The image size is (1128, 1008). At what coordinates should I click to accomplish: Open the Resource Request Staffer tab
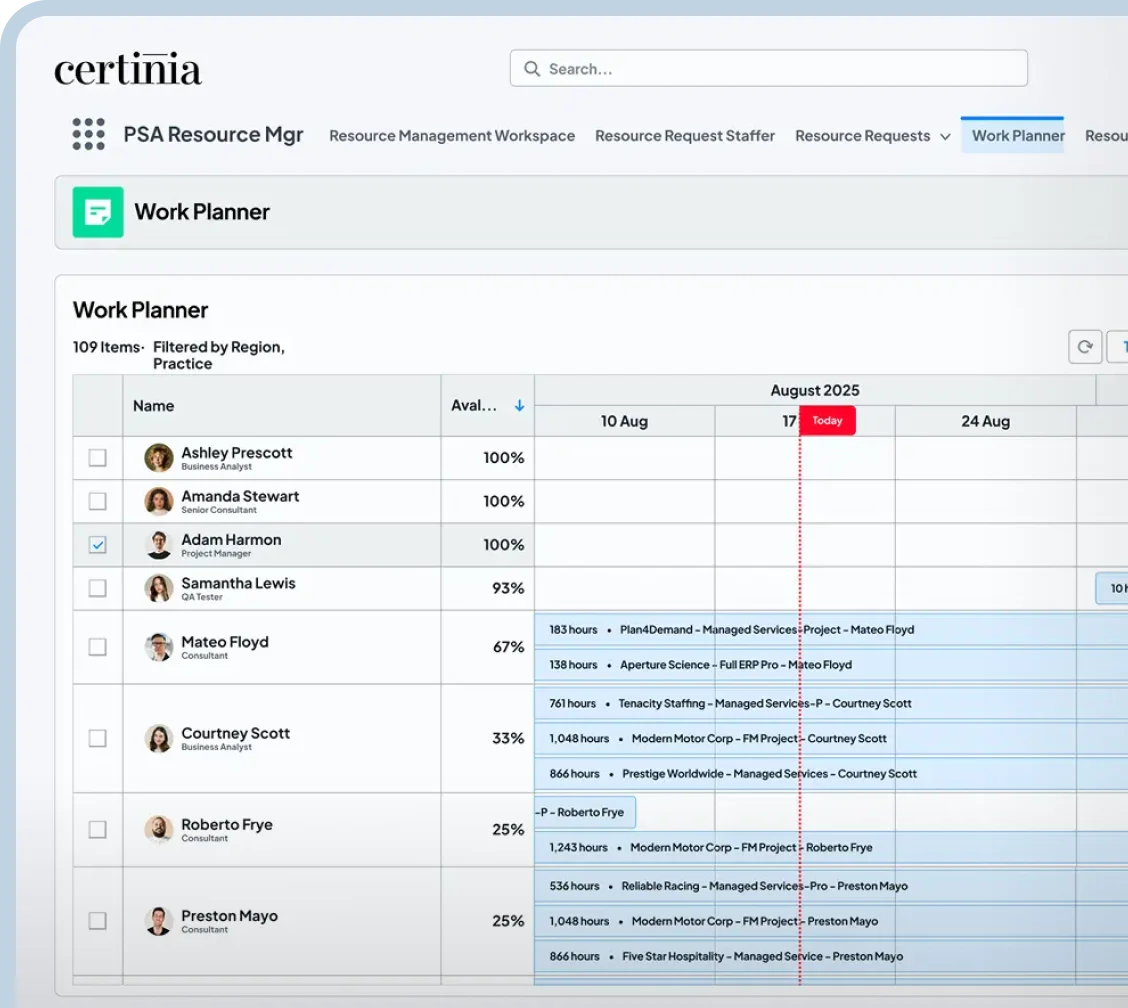[x=685, y=136]
